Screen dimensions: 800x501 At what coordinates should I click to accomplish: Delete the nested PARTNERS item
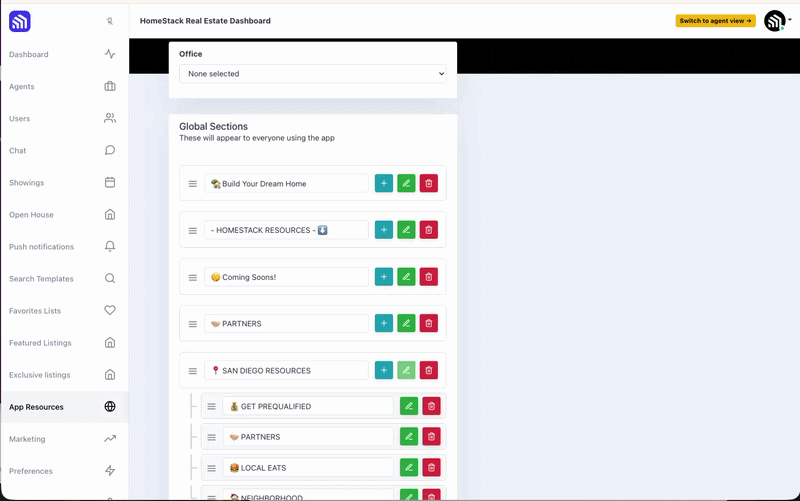click(x=431, y=437)
